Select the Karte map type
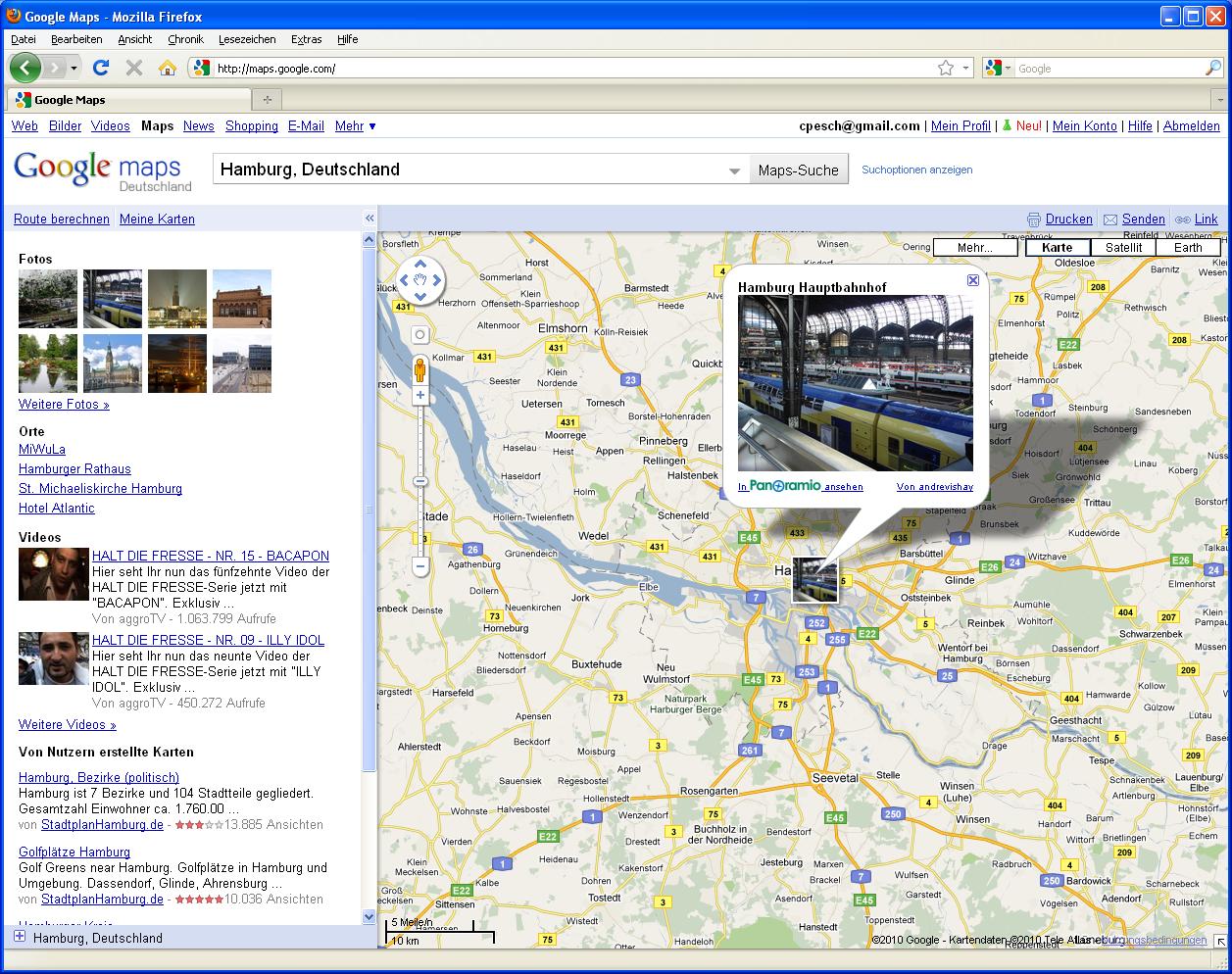Viewport: 1232px width, 974px height. (x=1057, y=247)
